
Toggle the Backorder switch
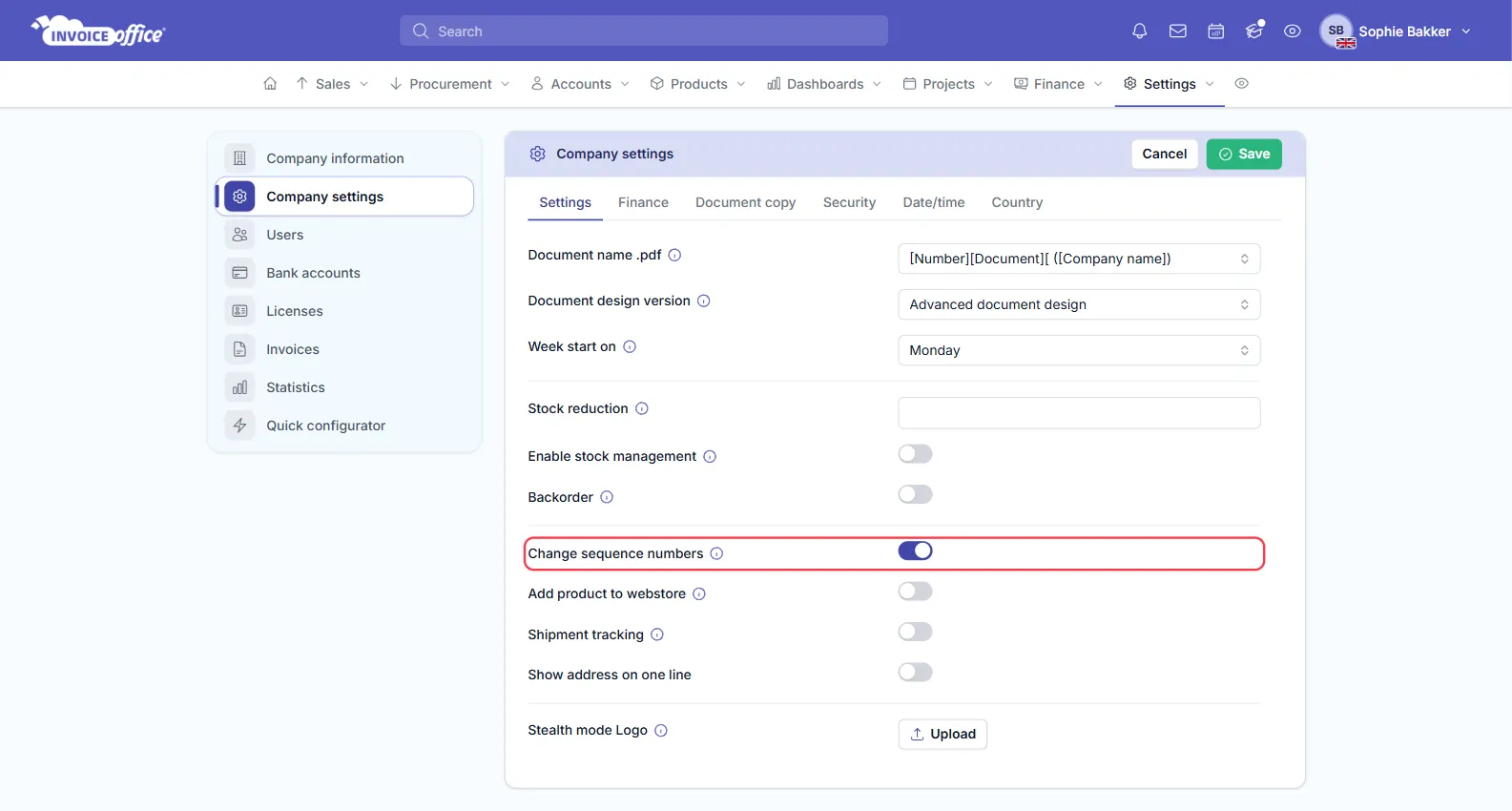click(x=915, y=494)
